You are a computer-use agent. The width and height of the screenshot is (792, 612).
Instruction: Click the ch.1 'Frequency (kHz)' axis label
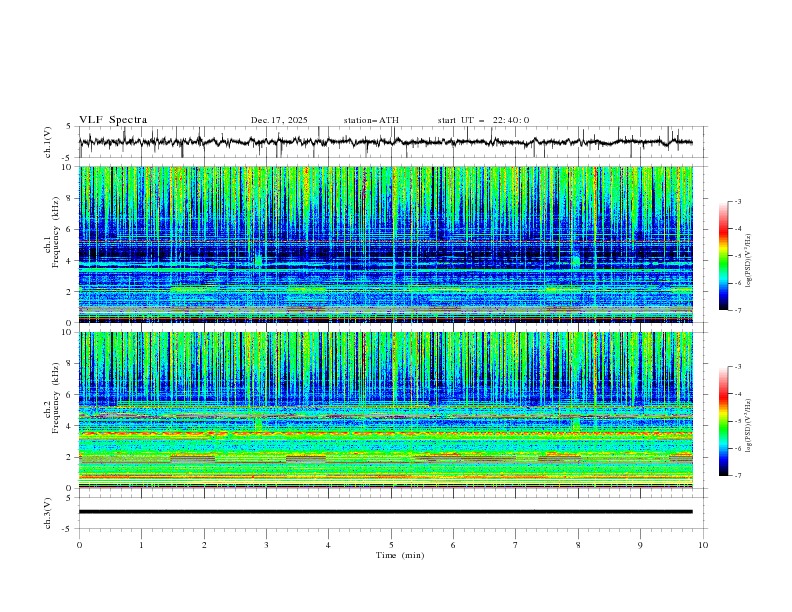pos(55,232)
